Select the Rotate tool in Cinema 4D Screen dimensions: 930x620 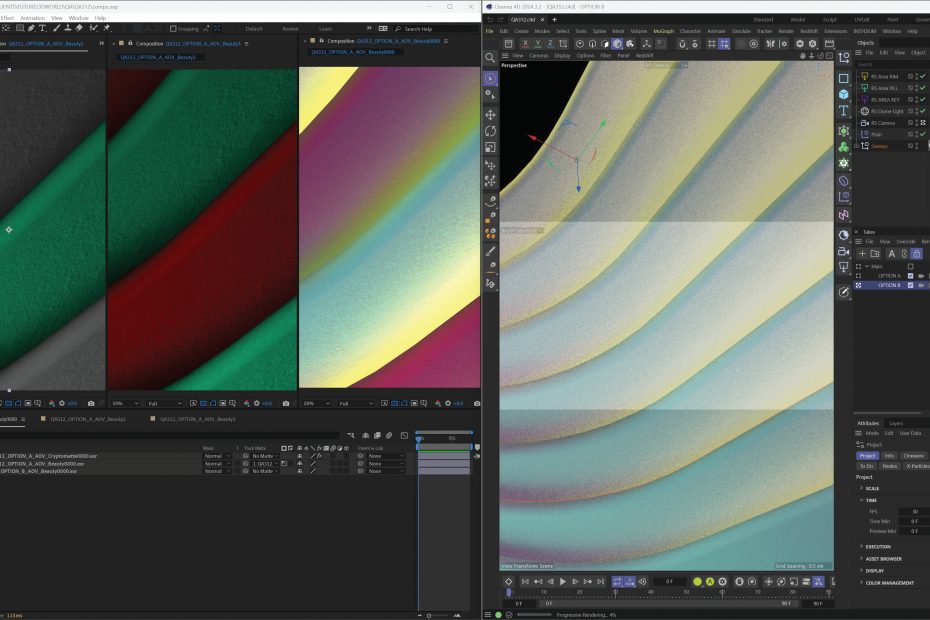[491, 131]
